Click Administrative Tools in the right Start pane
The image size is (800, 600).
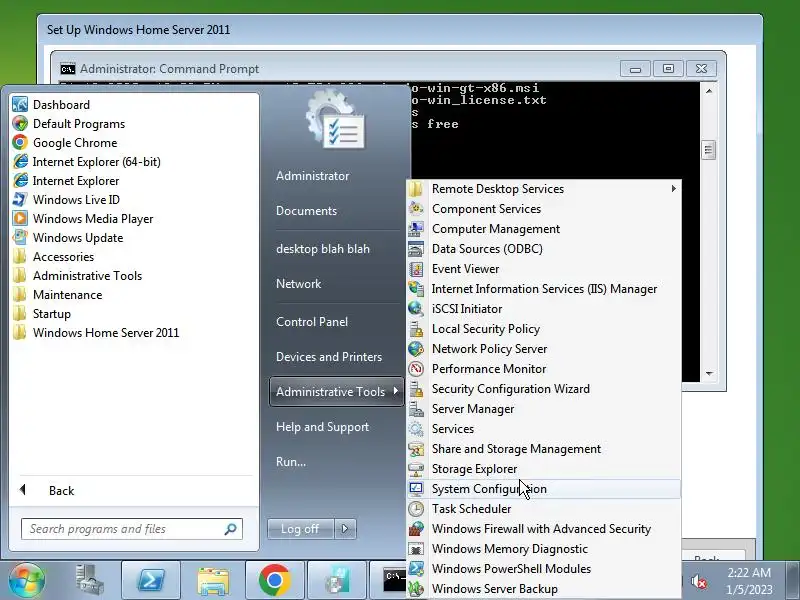coord(336,391)
